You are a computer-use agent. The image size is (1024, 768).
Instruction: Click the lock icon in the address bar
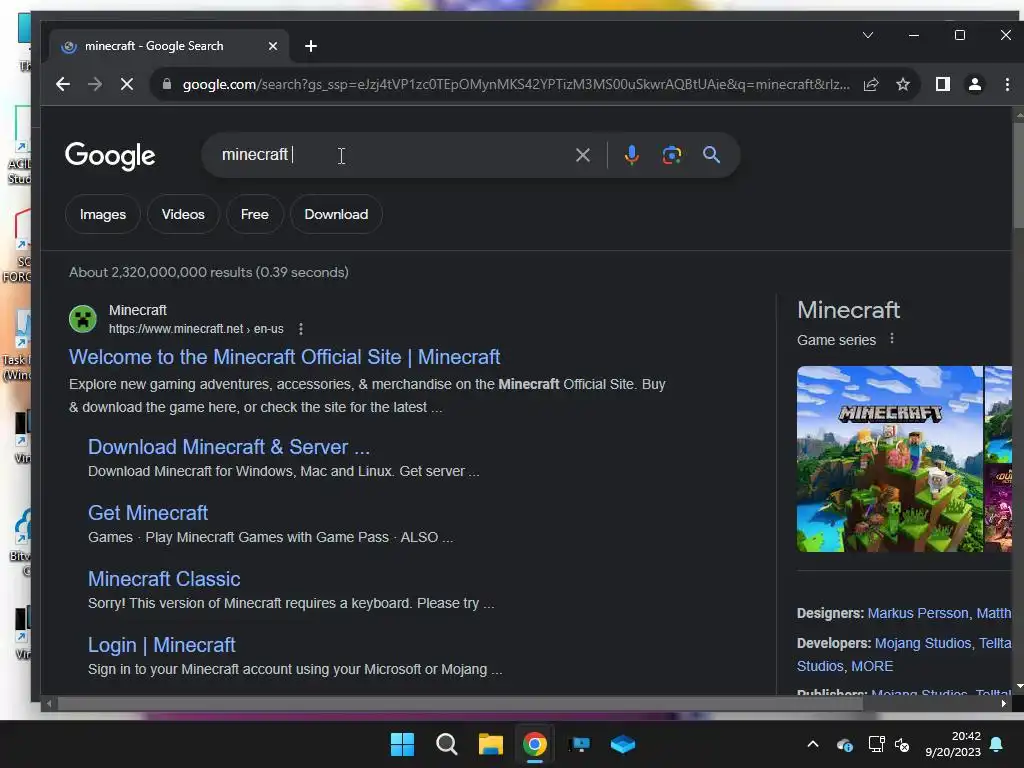167,84
